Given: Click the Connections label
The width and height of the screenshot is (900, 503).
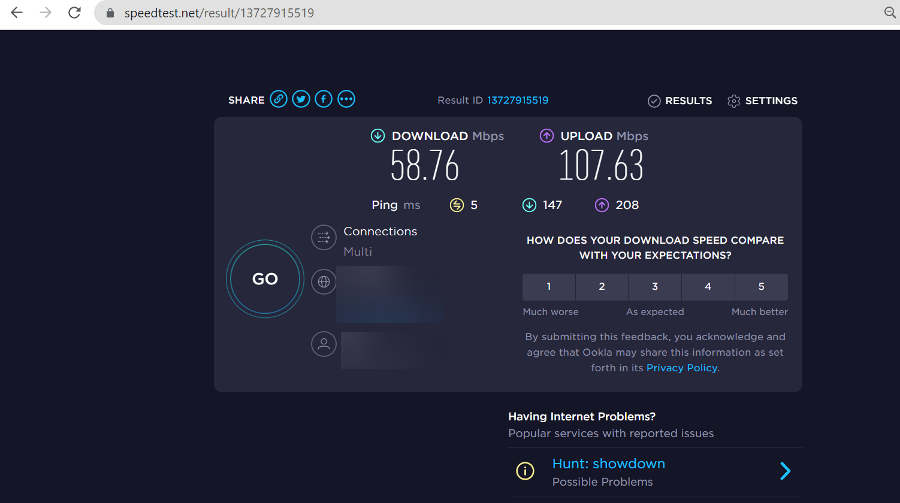Looking at the screenshot, I should (x=380, y=231).
